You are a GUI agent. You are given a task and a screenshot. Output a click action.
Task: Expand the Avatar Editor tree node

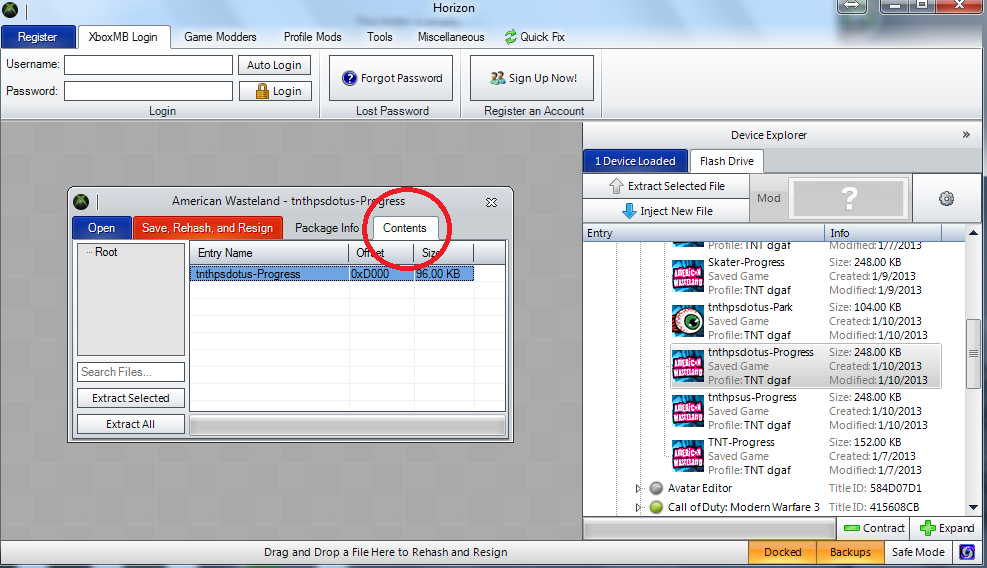click(639, 488)
